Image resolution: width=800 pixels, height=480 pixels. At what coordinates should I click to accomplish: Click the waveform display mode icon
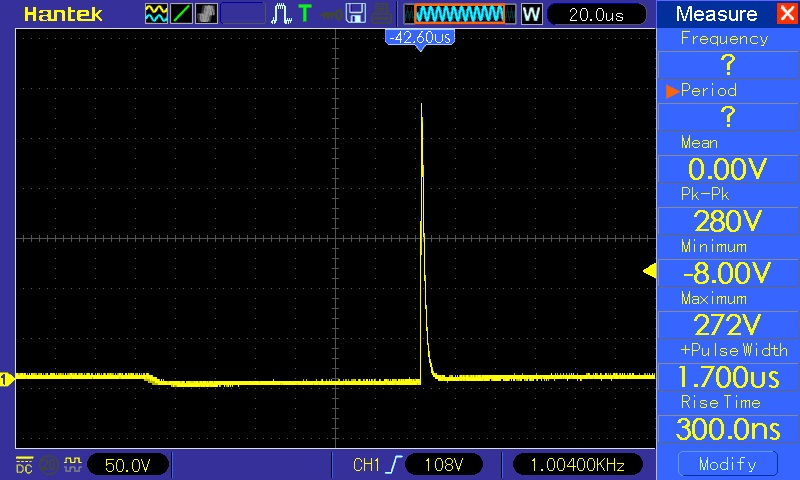[157, 14]
